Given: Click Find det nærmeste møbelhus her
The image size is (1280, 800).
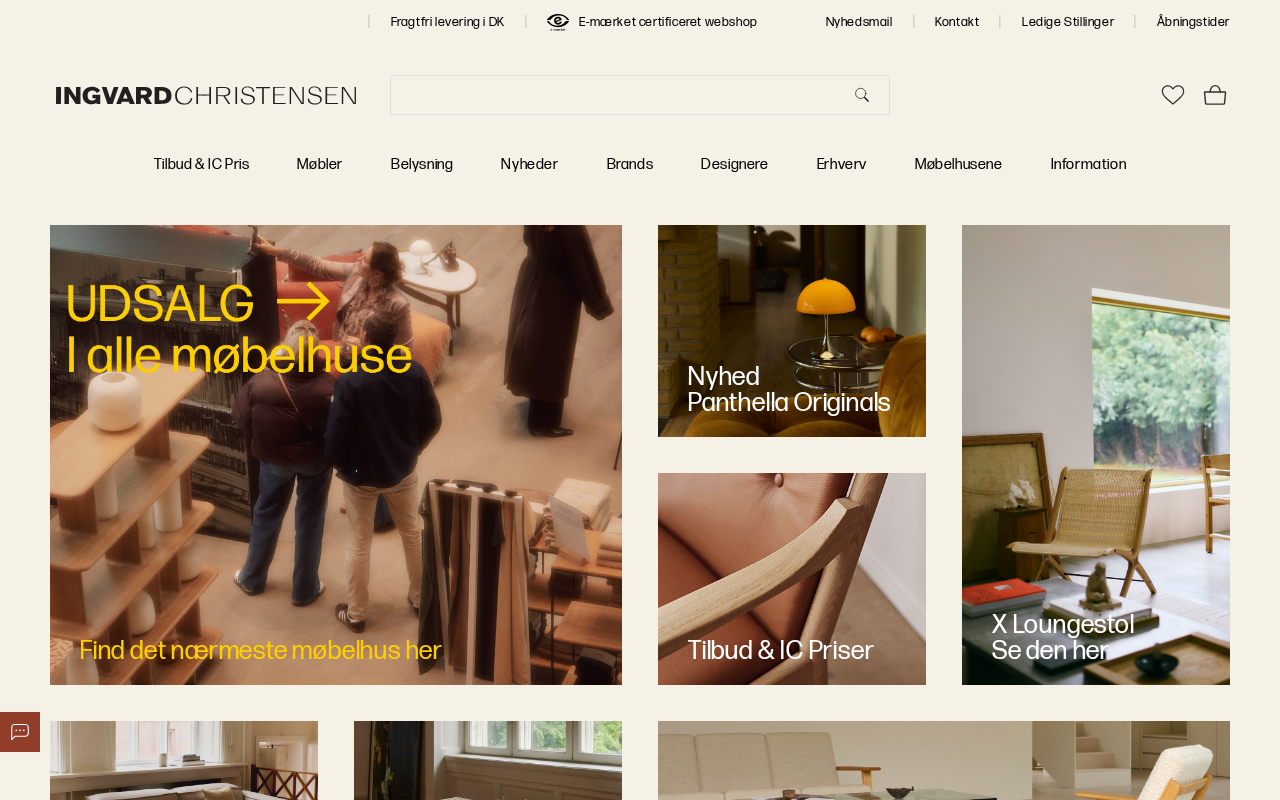Looking at the screenshot, I should pyautogui.click(x=260, y=650).
